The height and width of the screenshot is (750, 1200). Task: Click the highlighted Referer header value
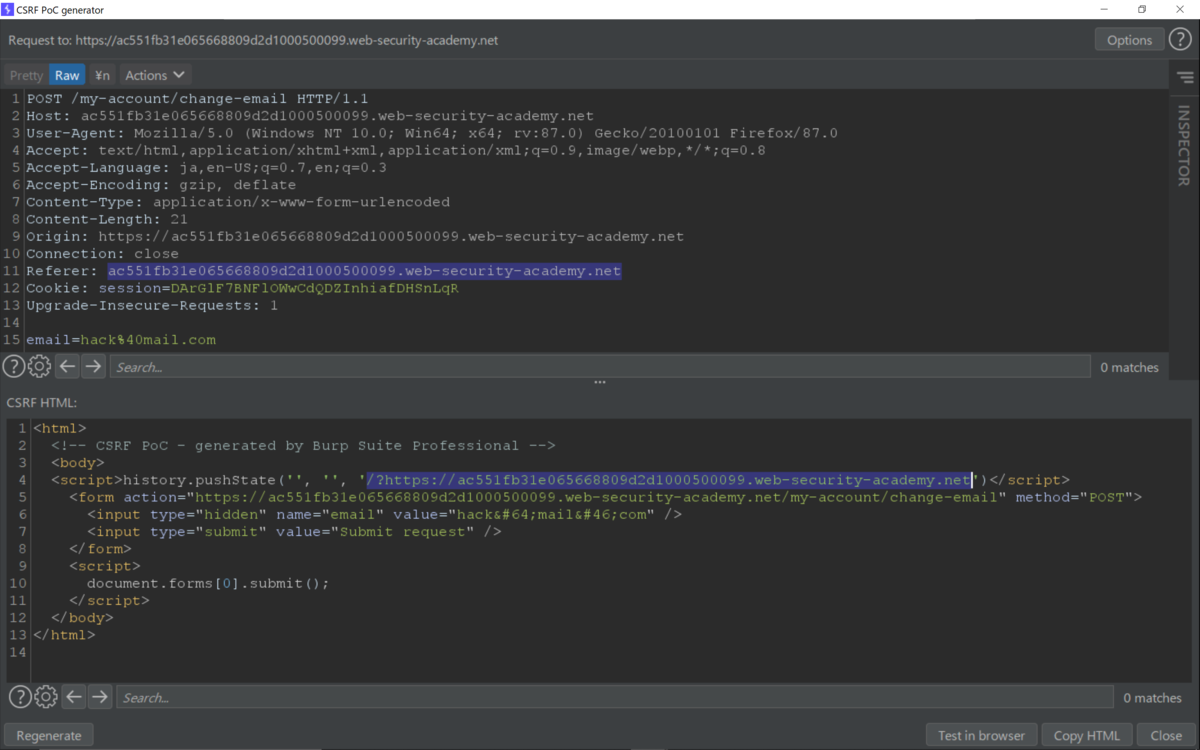(x=364, y=271)
